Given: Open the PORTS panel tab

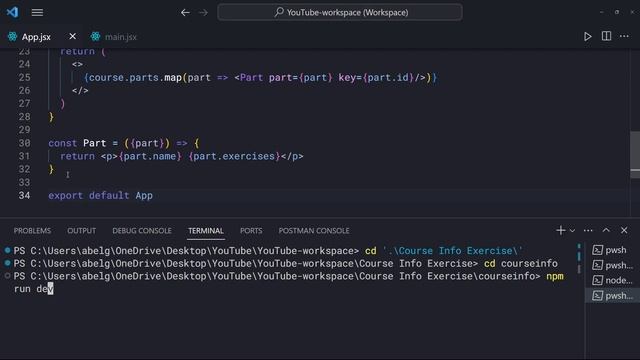Looking at the screenshot, I should coord(251,231).
